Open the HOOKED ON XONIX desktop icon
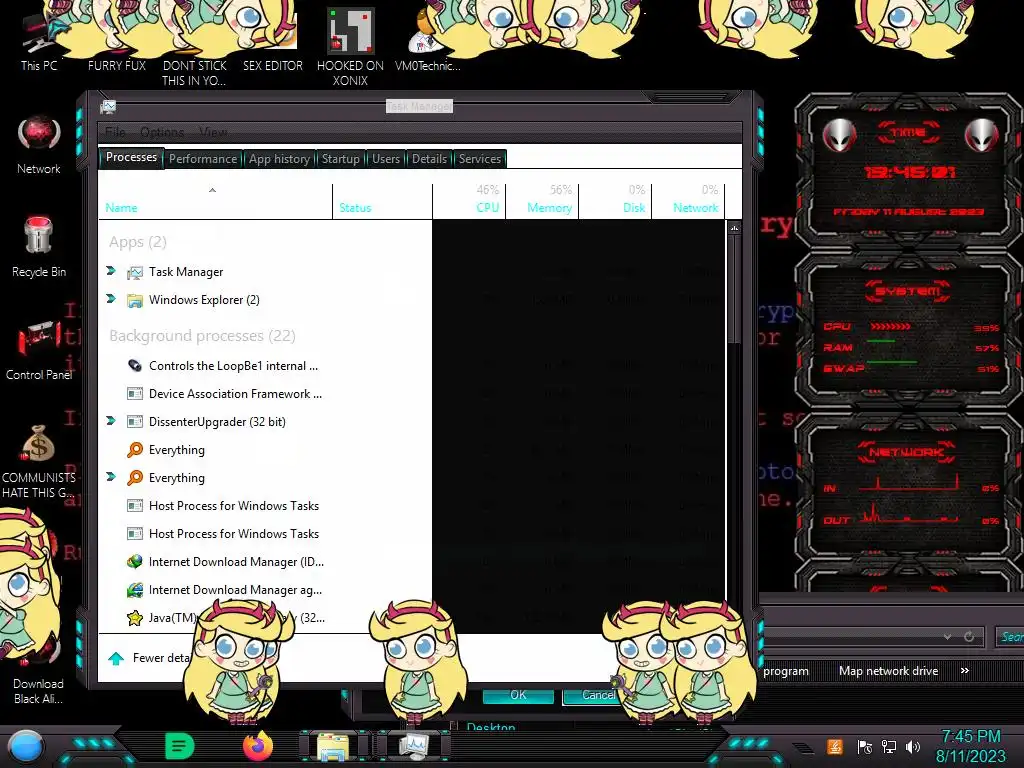The width and height of the screenshot is (1024, 768). tap(350, 46)
